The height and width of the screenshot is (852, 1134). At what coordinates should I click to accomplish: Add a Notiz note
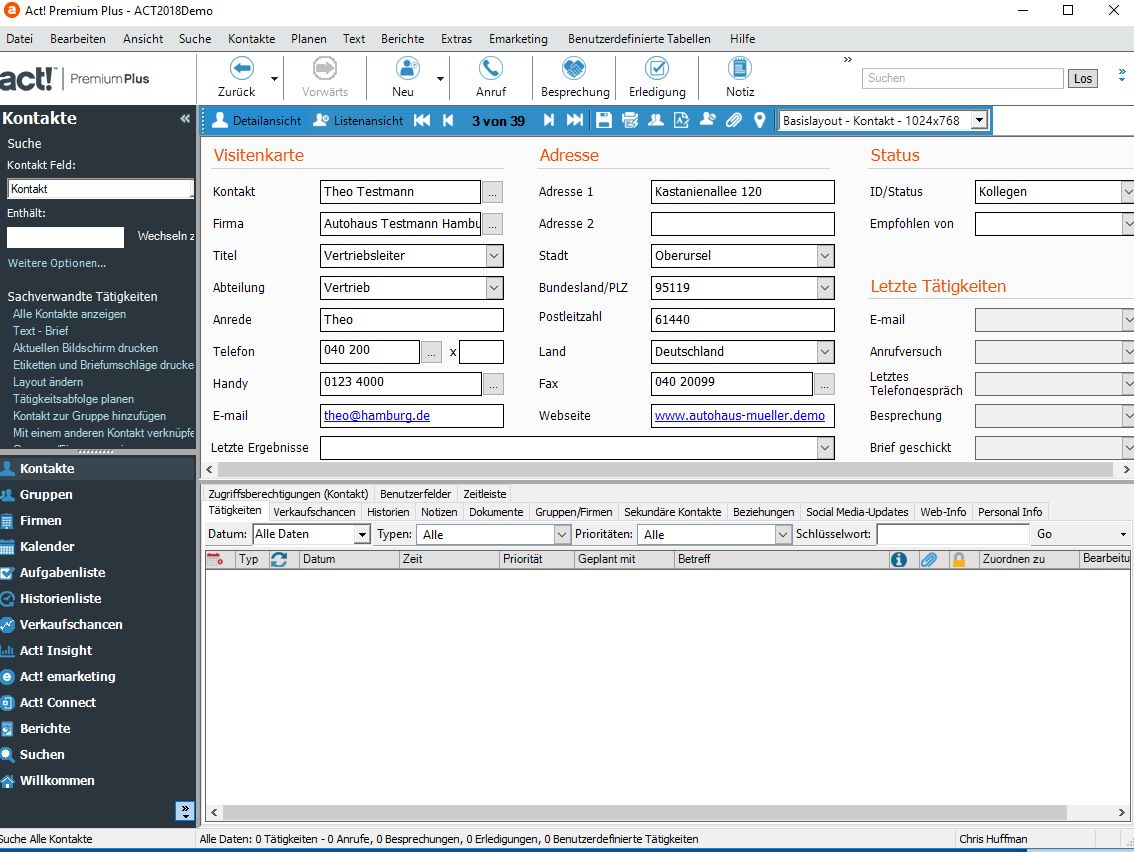pos(739,69)
